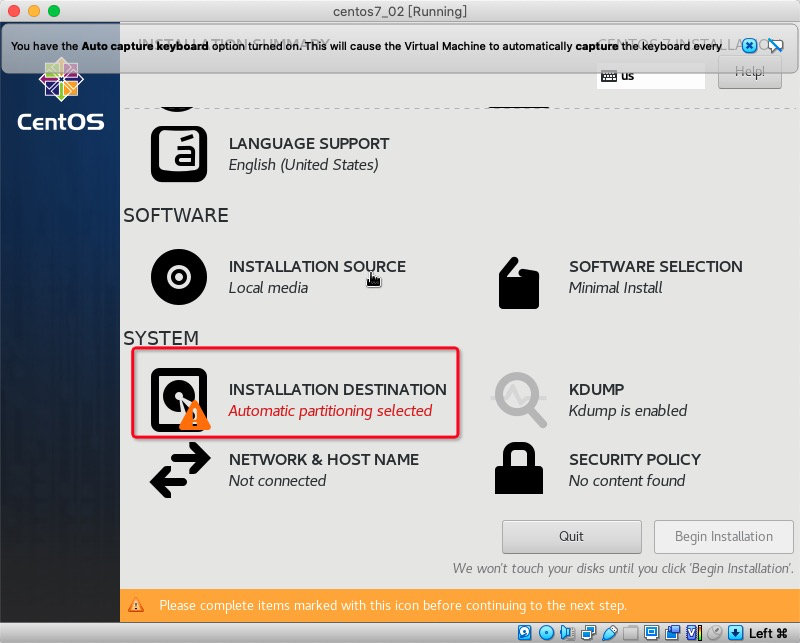Click keyboard capture arrow icon
Viewport: 800px width, 643px height.
(736, 633)
